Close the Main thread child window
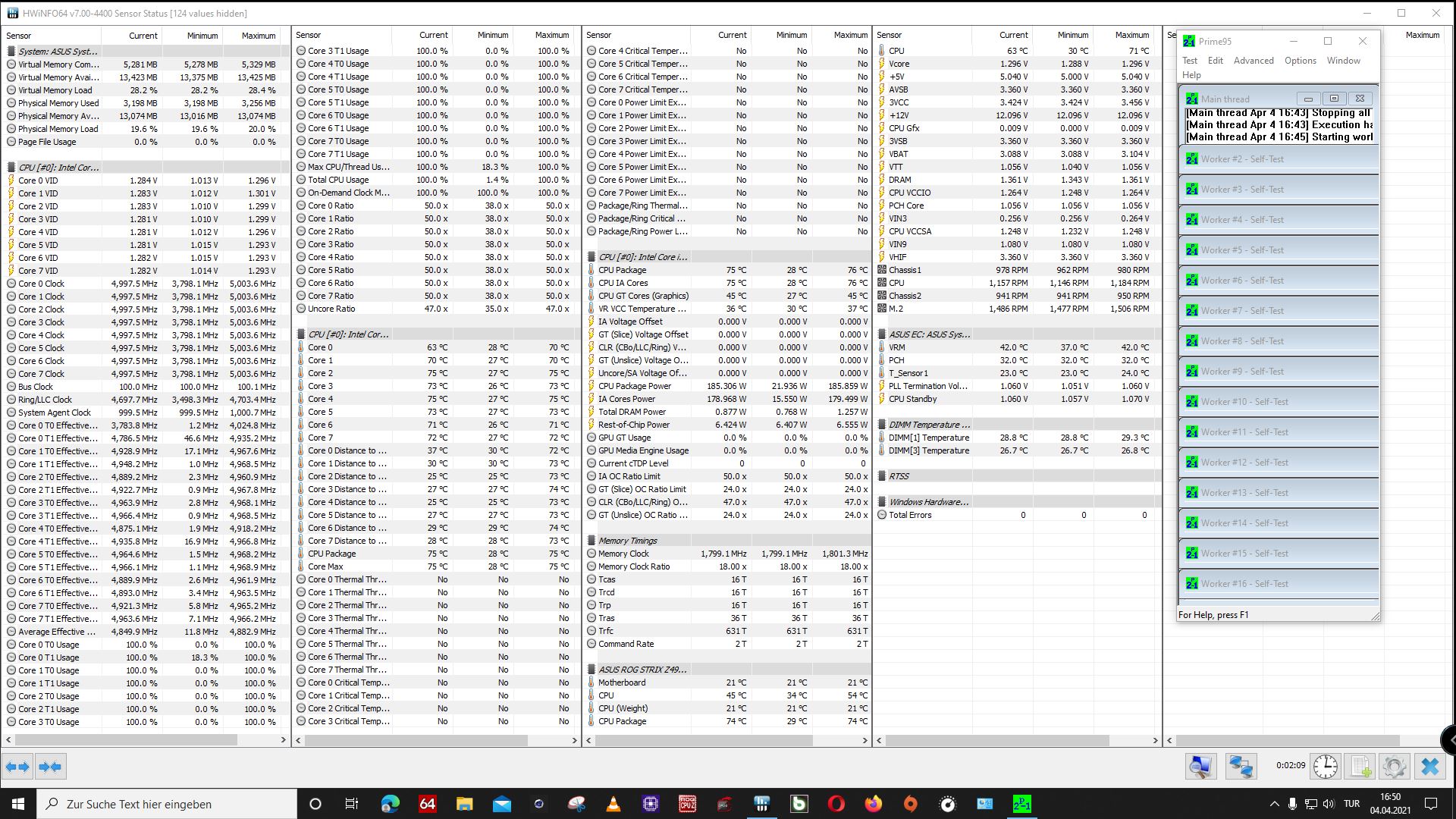 pyautogui.click(x=1360, y=99)
